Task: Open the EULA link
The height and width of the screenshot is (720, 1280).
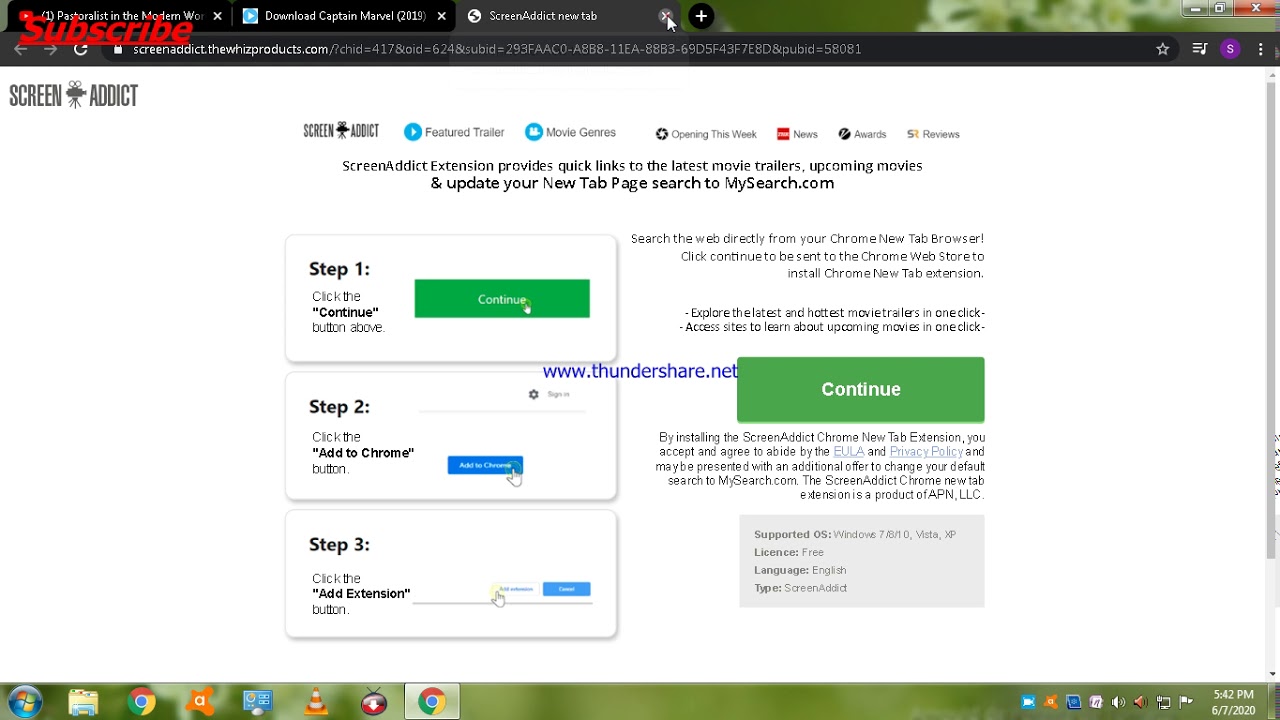Action: (848, 452)
